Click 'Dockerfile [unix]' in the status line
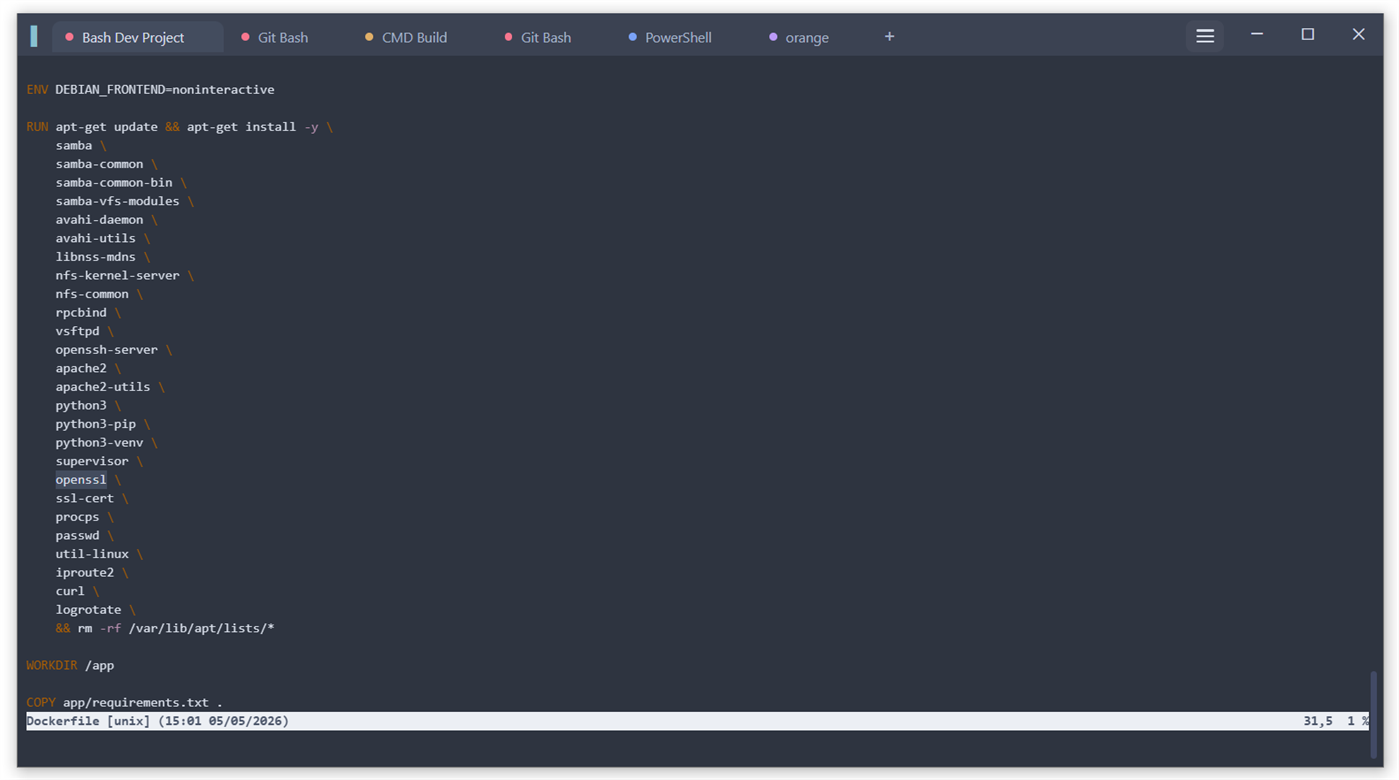 click(89, 721)
